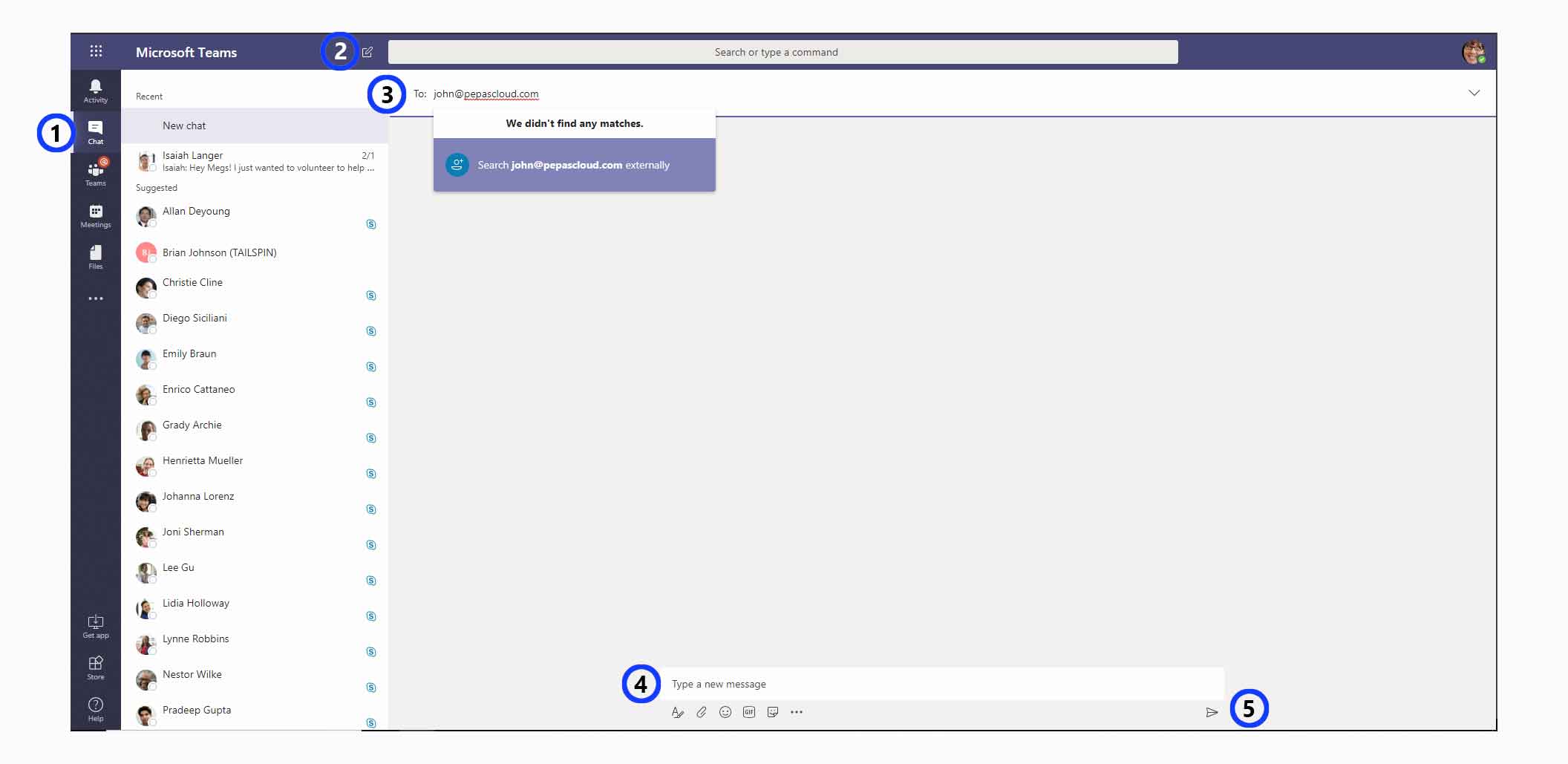Screen dimensions: 1568x764
Task: Select Lidia Holloway contact
Action: tap(255, 608)
